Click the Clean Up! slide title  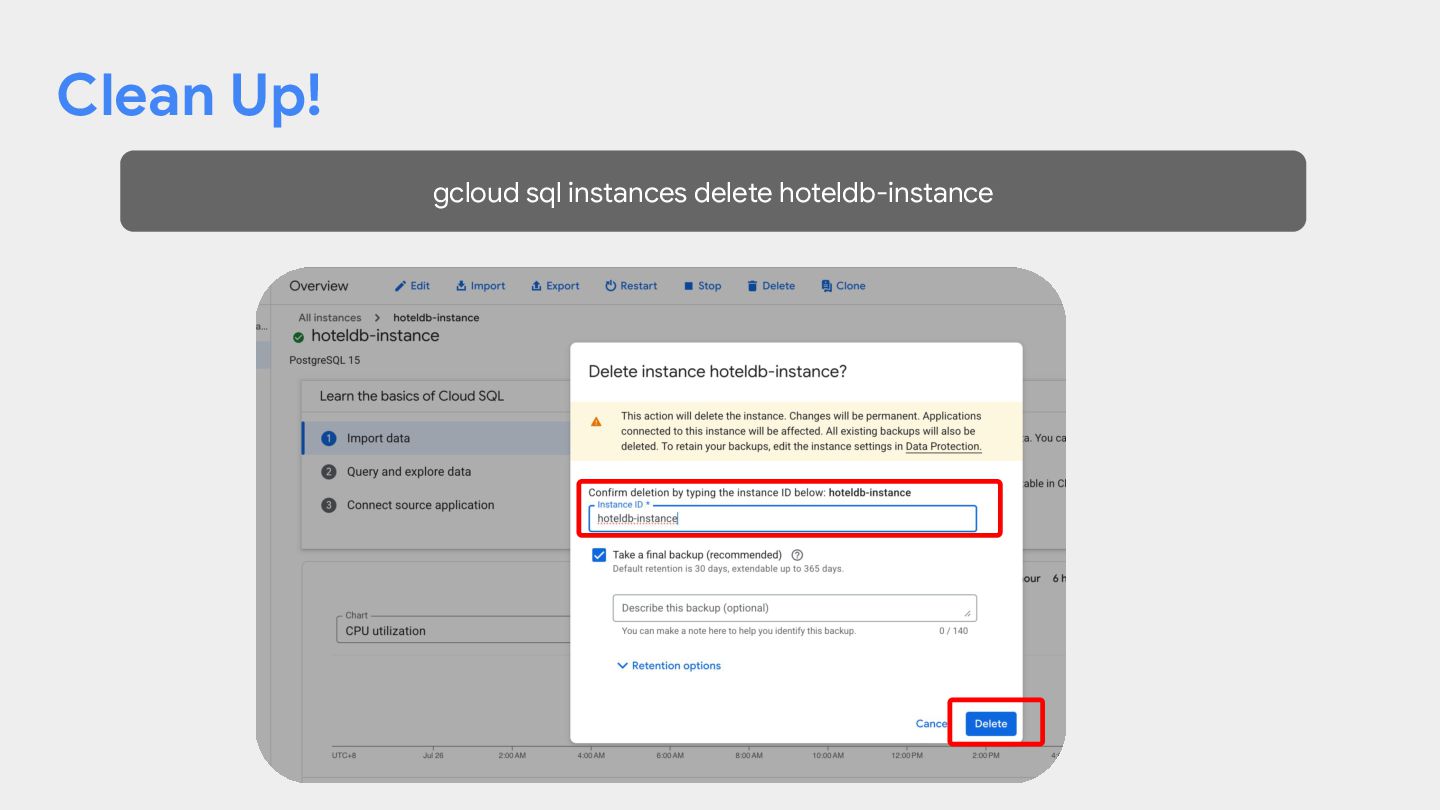tap(190, 95)
